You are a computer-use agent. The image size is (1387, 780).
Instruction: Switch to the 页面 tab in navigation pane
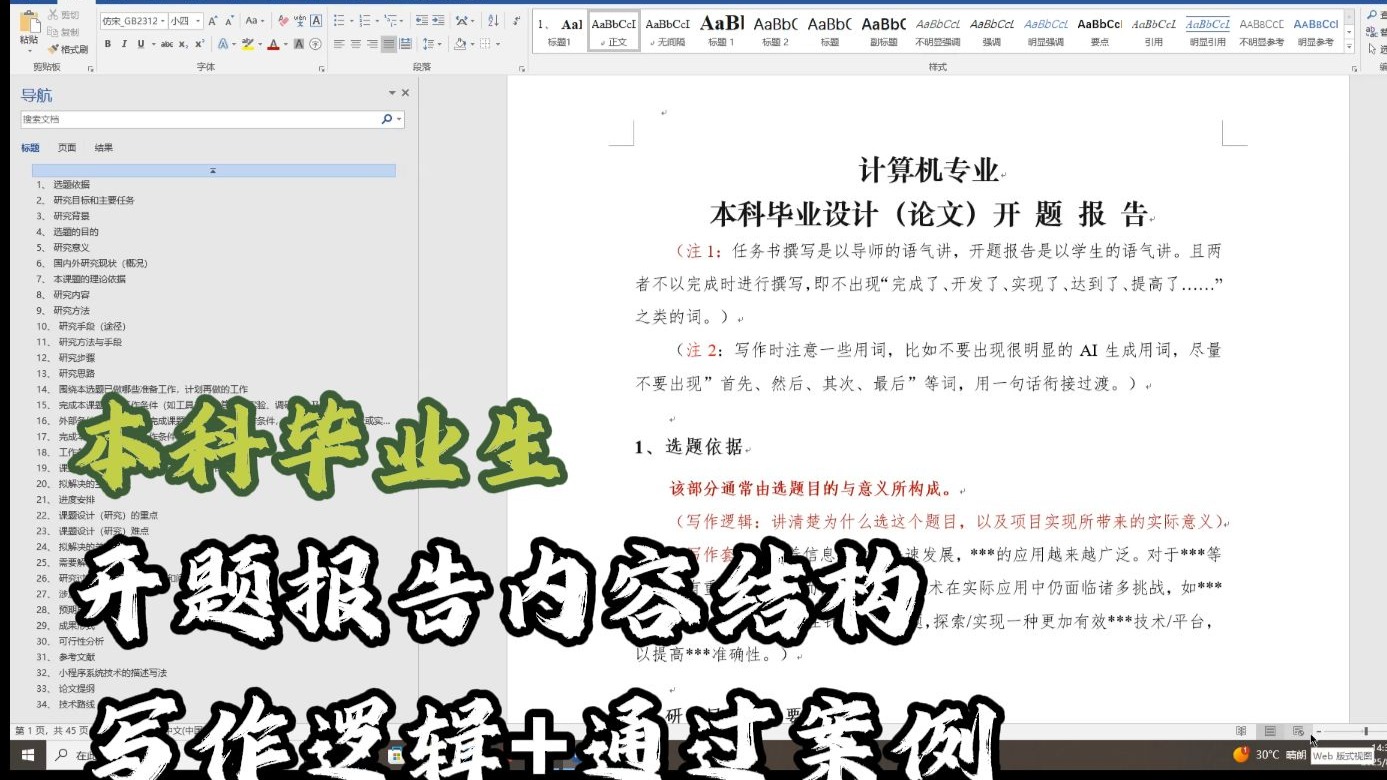pos(66,148)
